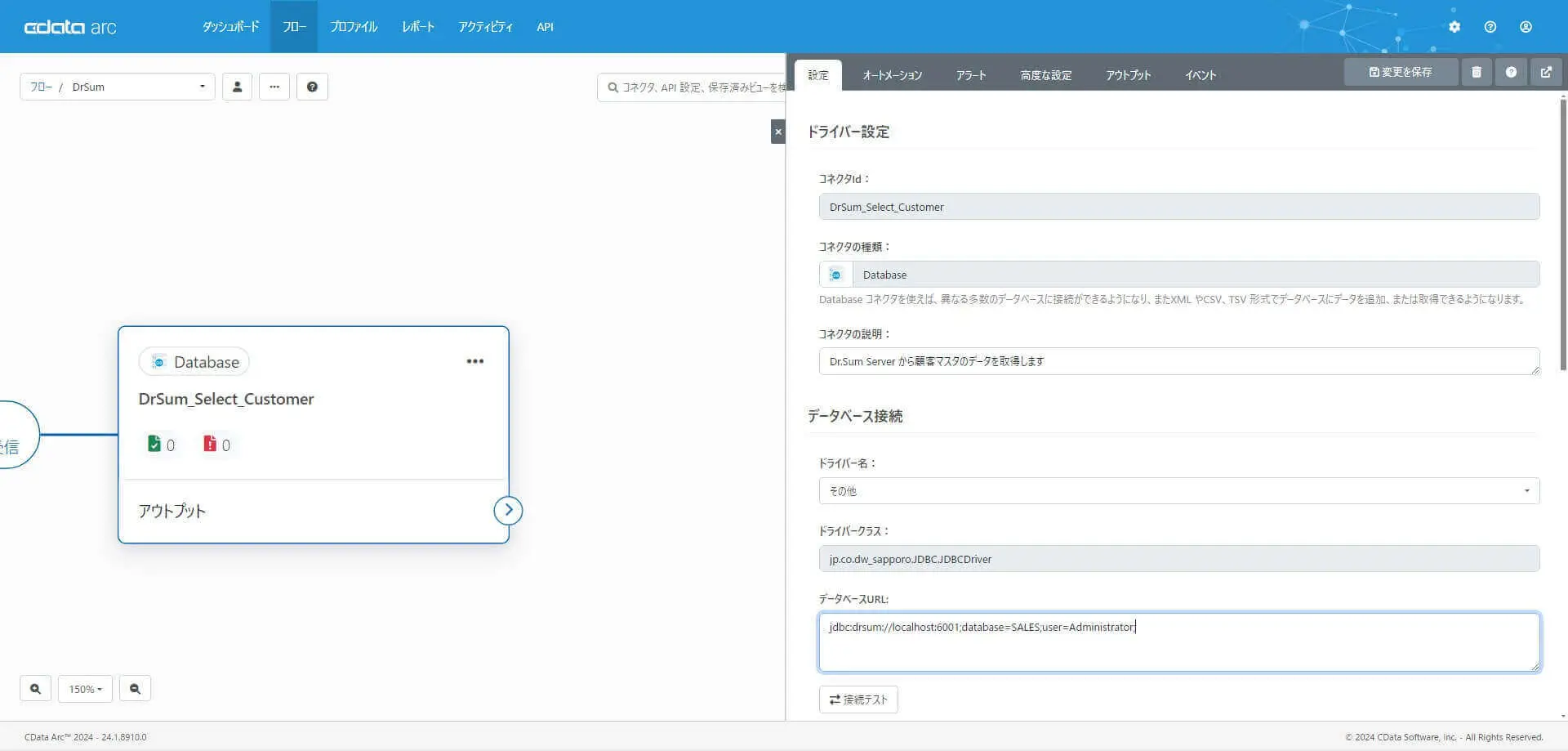Click the CData Arc logo
Image resolution: width=1568 pixels, height=751 pixels.
(70, 27)
